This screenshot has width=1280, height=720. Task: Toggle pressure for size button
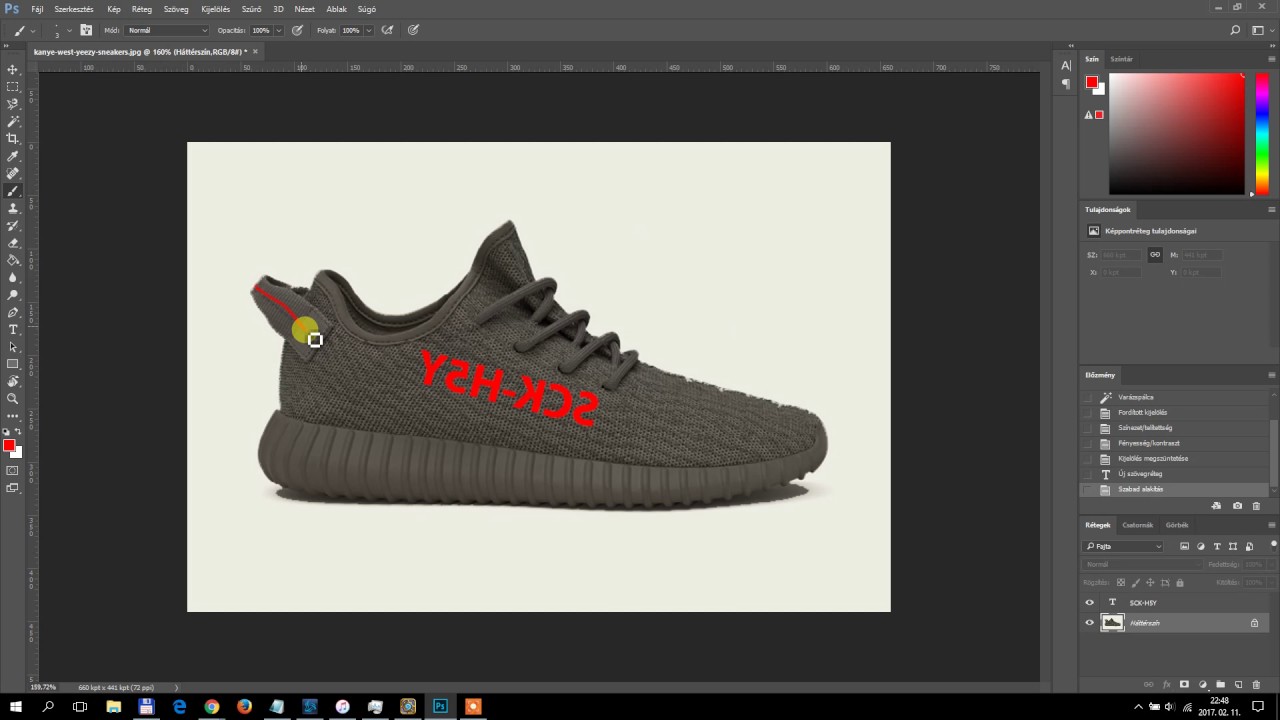[413, 30]
